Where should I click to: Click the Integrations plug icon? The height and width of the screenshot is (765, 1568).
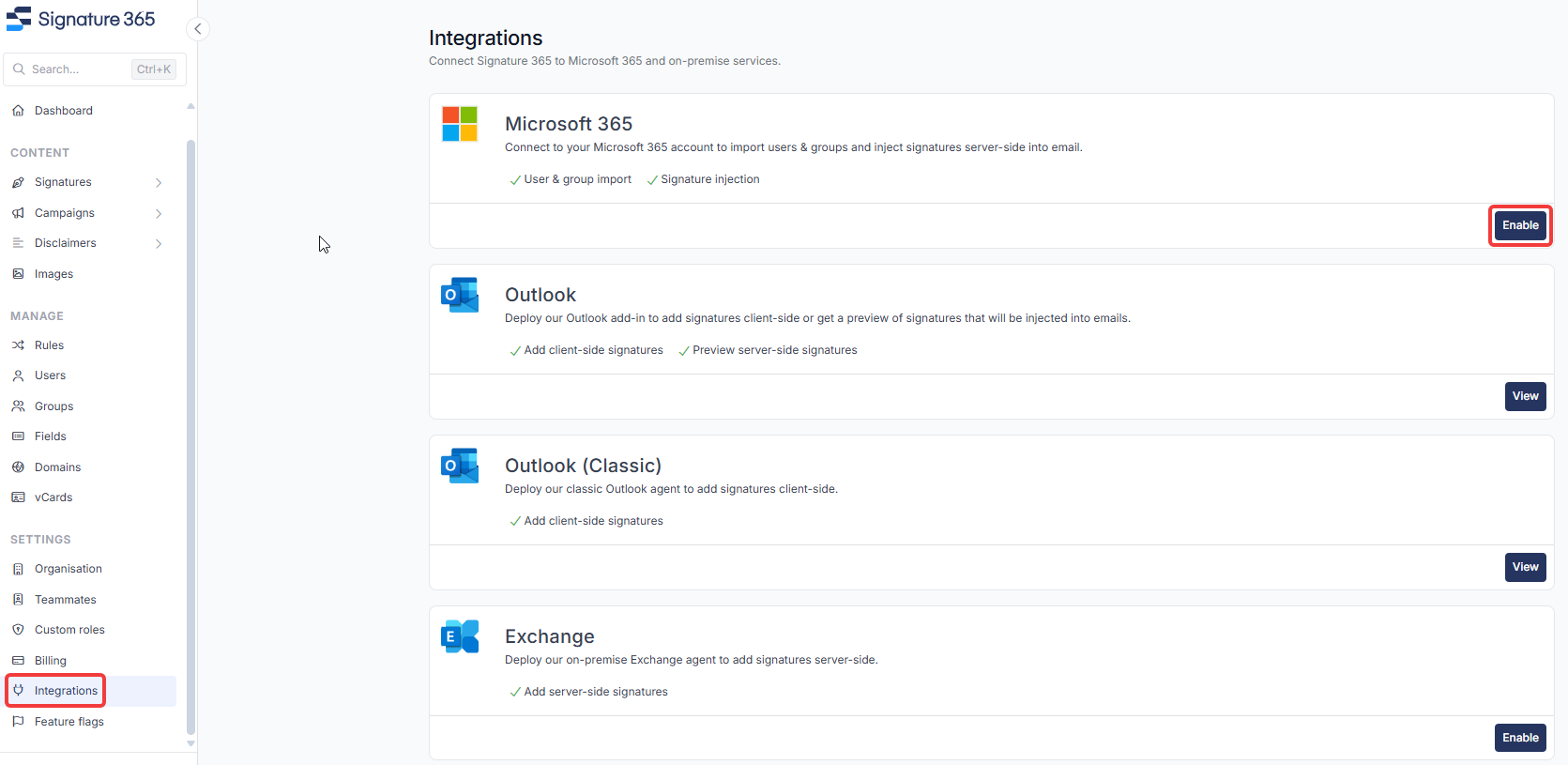click(18, 691)
